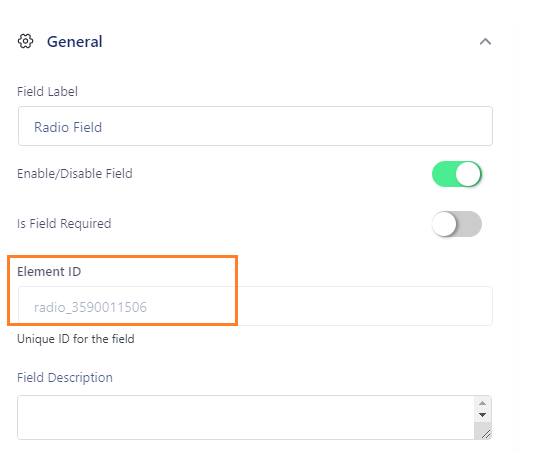Click the Radio Field text value

(68, 127)
